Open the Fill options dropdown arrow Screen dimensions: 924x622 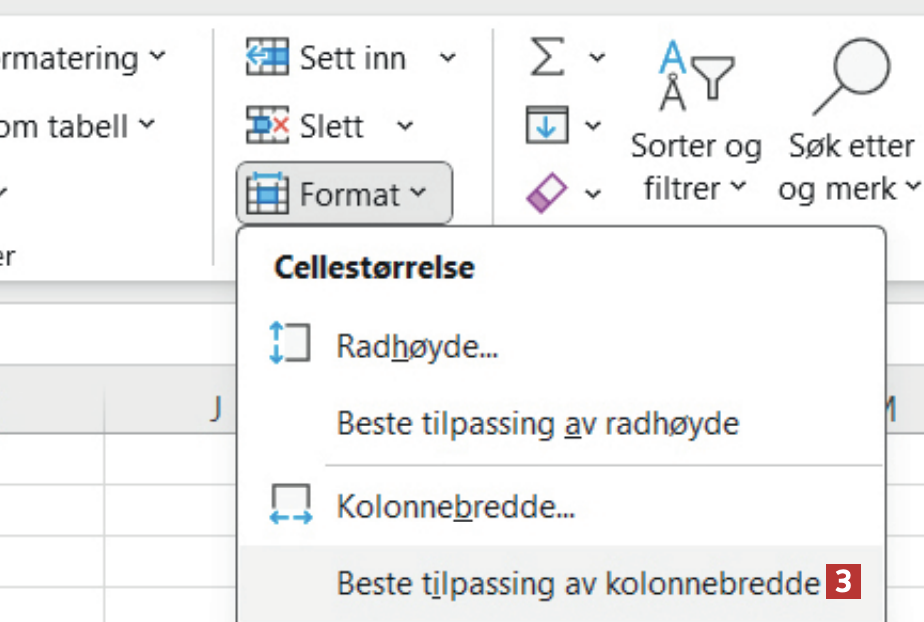[593, 126]
